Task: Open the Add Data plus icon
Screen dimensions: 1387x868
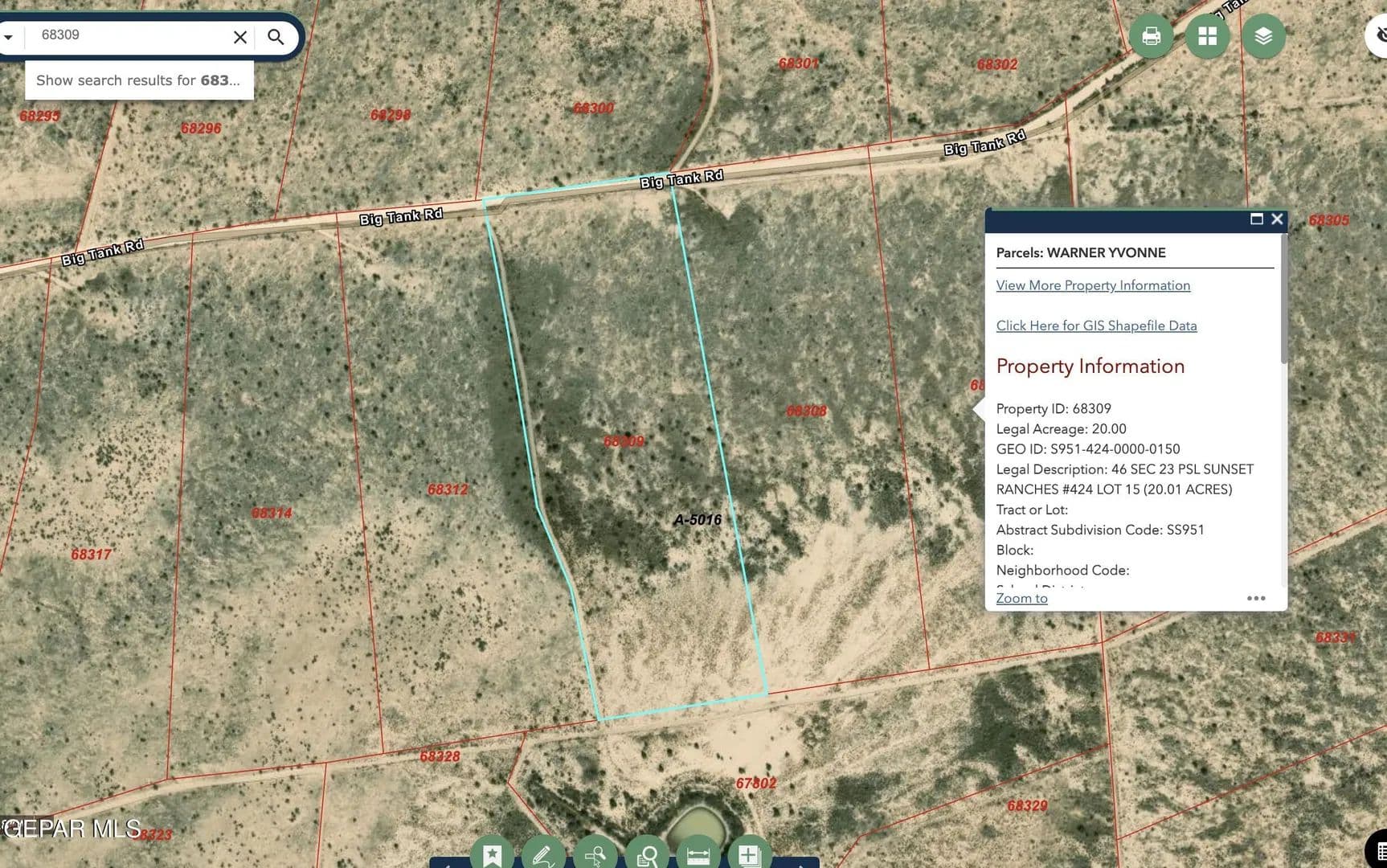Action: tap(749, 855)
